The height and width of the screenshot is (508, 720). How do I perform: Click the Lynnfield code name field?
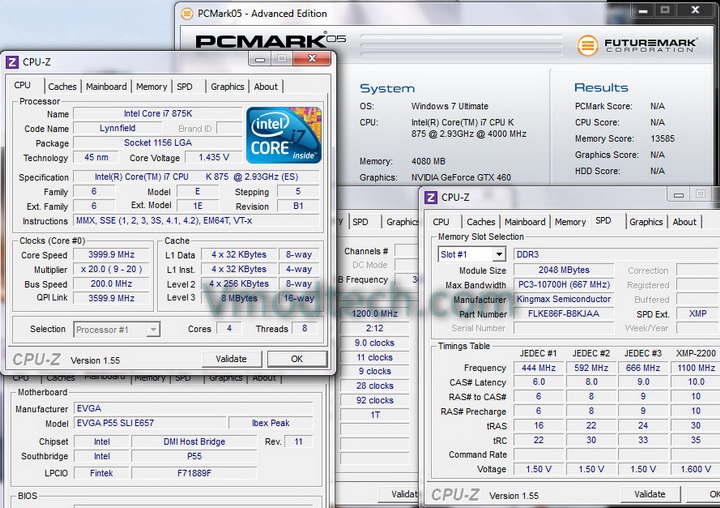[118, 128]
